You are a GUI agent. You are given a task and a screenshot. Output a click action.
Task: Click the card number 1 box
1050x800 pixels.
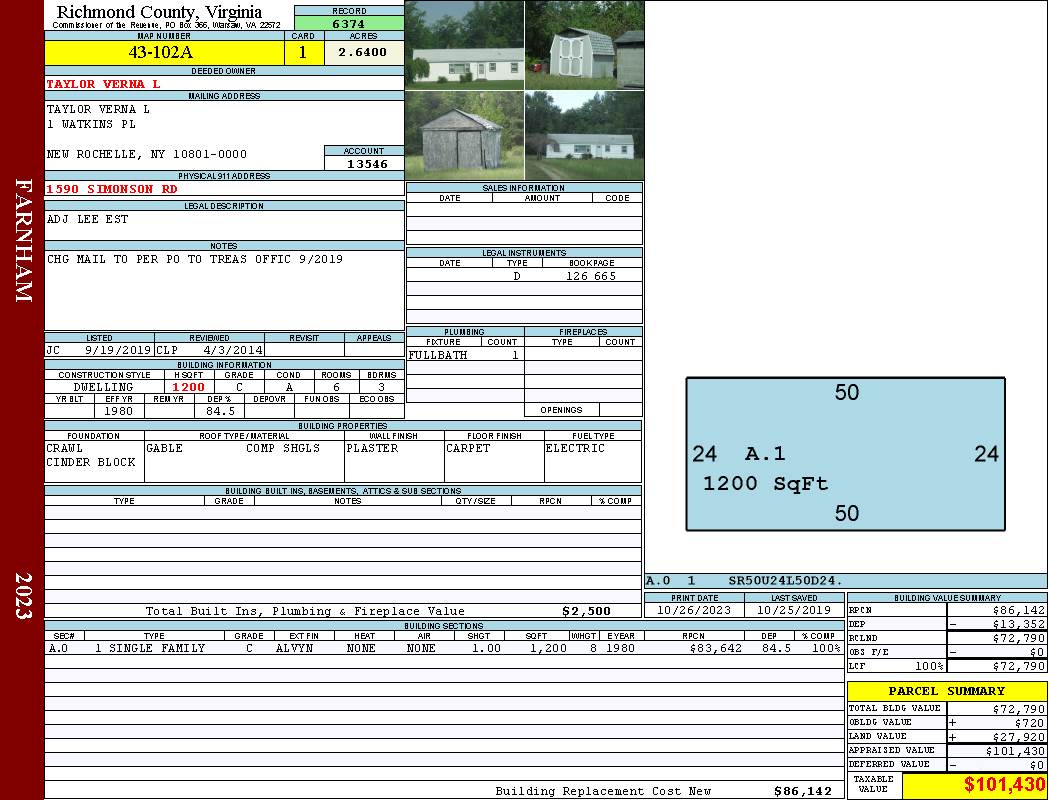304,52
